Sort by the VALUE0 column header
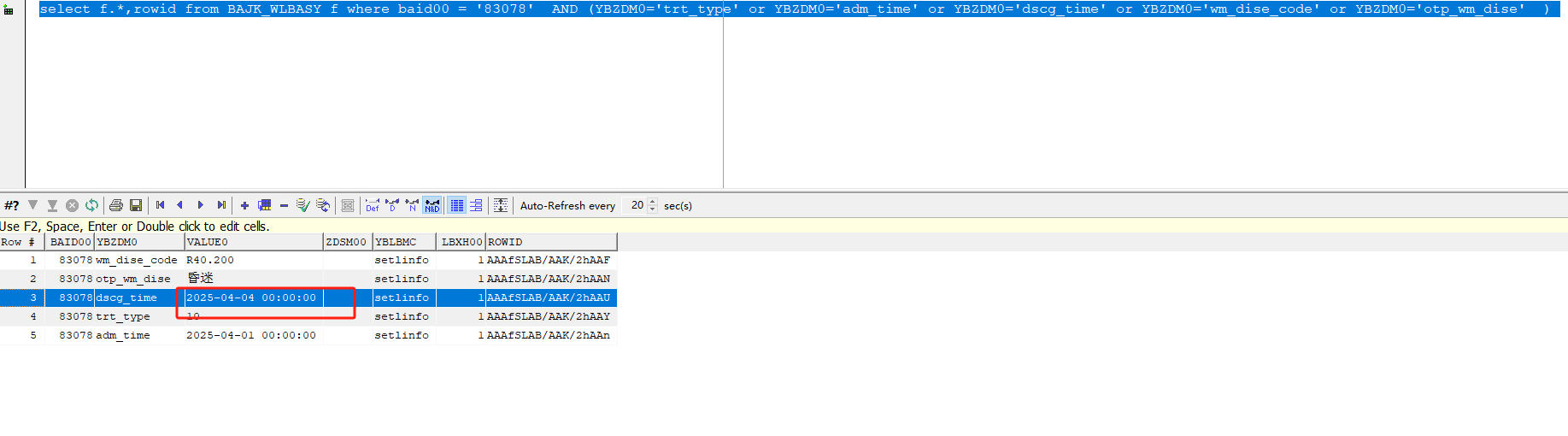Screen dimensions: 1568x436 pyautogui.click(x=254, y=242)
